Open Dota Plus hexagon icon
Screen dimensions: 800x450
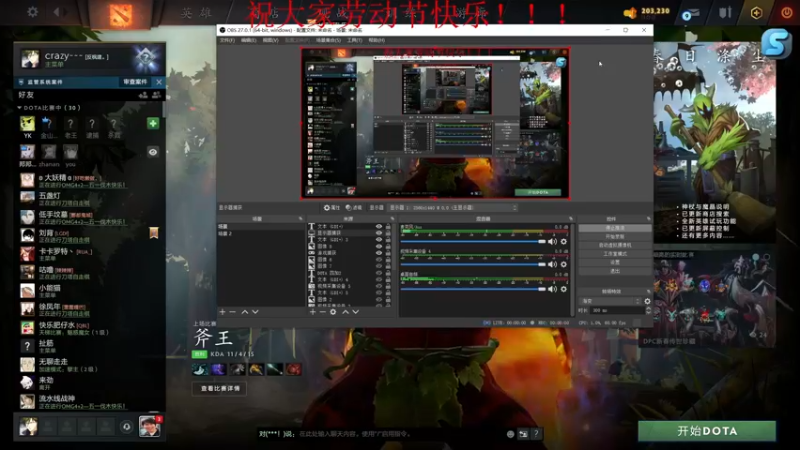tap(757, 13)
